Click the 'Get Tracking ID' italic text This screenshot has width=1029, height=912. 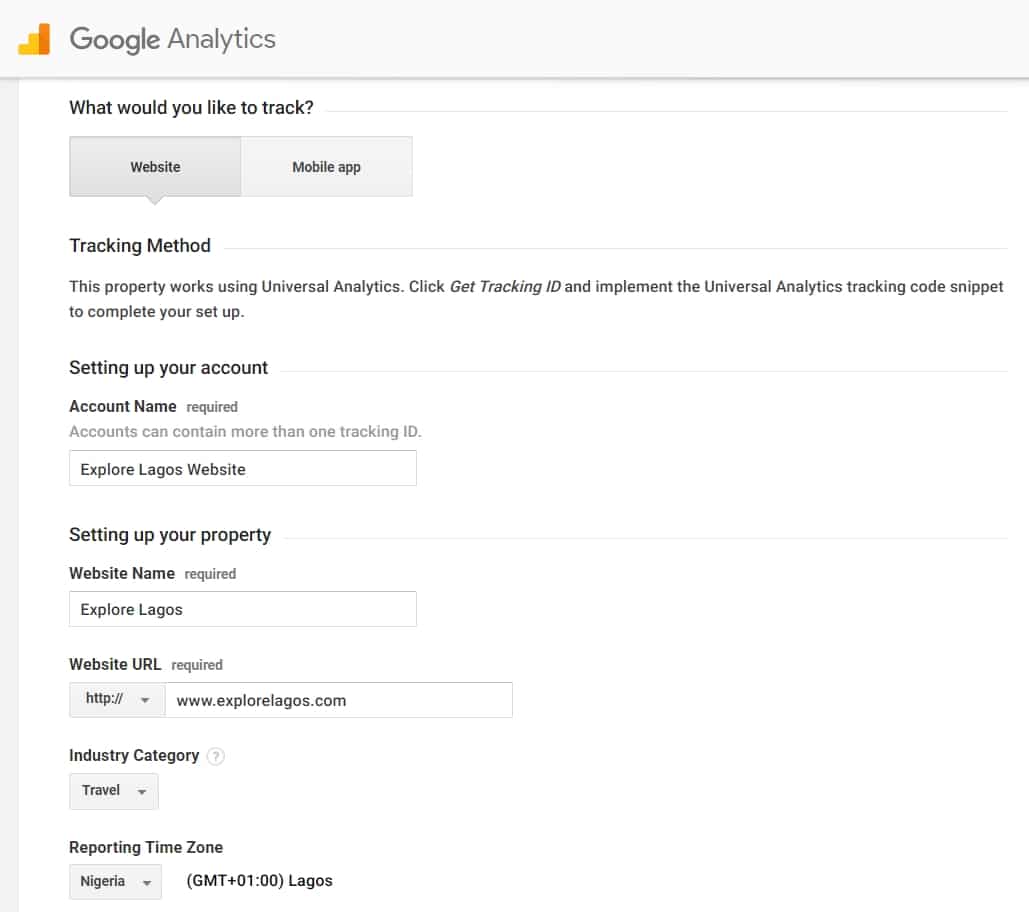pyautogui.click(x=505, y=287)
